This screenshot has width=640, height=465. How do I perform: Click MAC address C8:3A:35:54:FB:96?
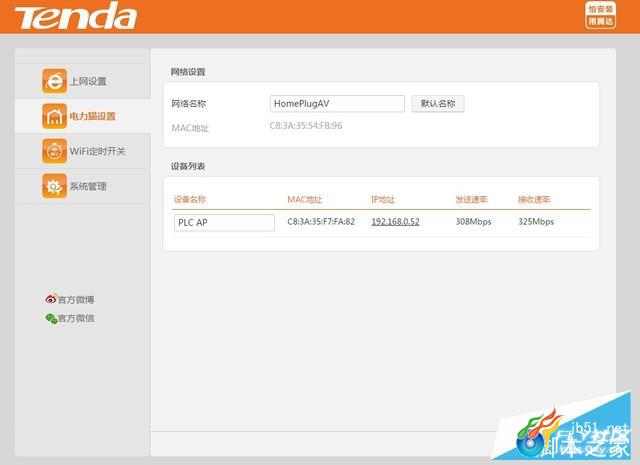point(306,126)
